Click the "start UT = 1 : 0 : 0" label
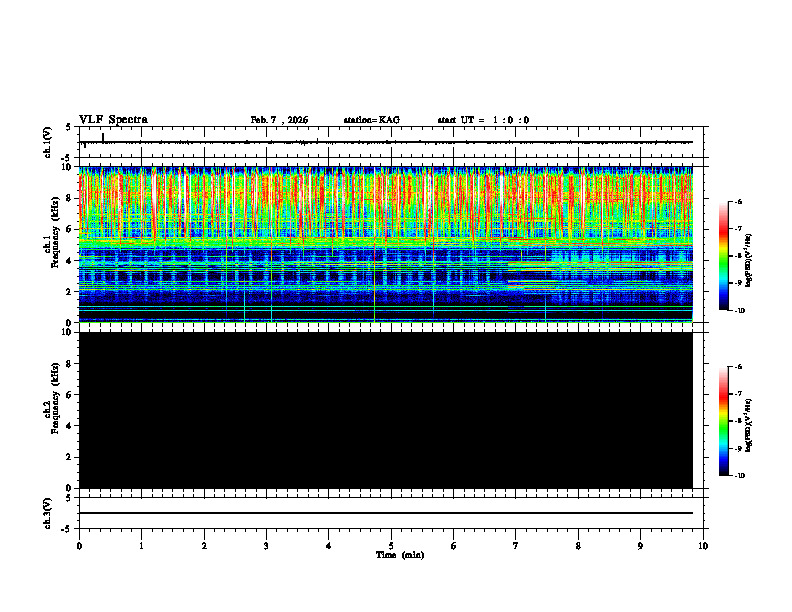This screenshot has width=792, height=612. (x=483, y=120)
